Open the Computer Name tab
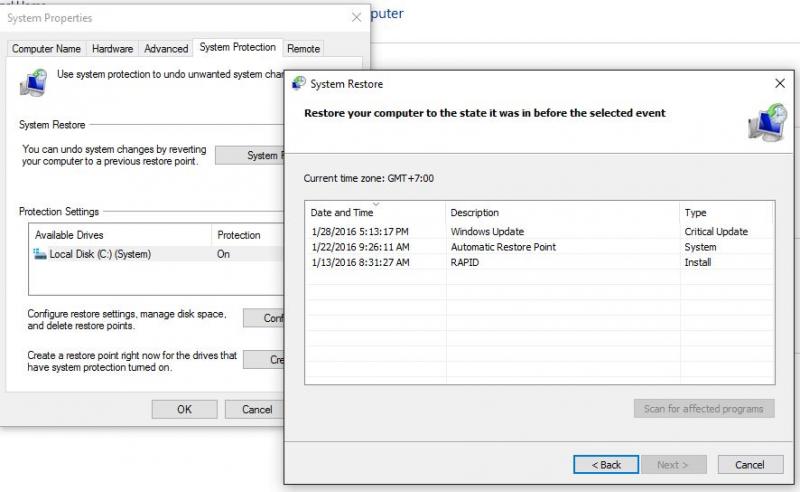Viewport: 800px width, 492px height. 46,48
